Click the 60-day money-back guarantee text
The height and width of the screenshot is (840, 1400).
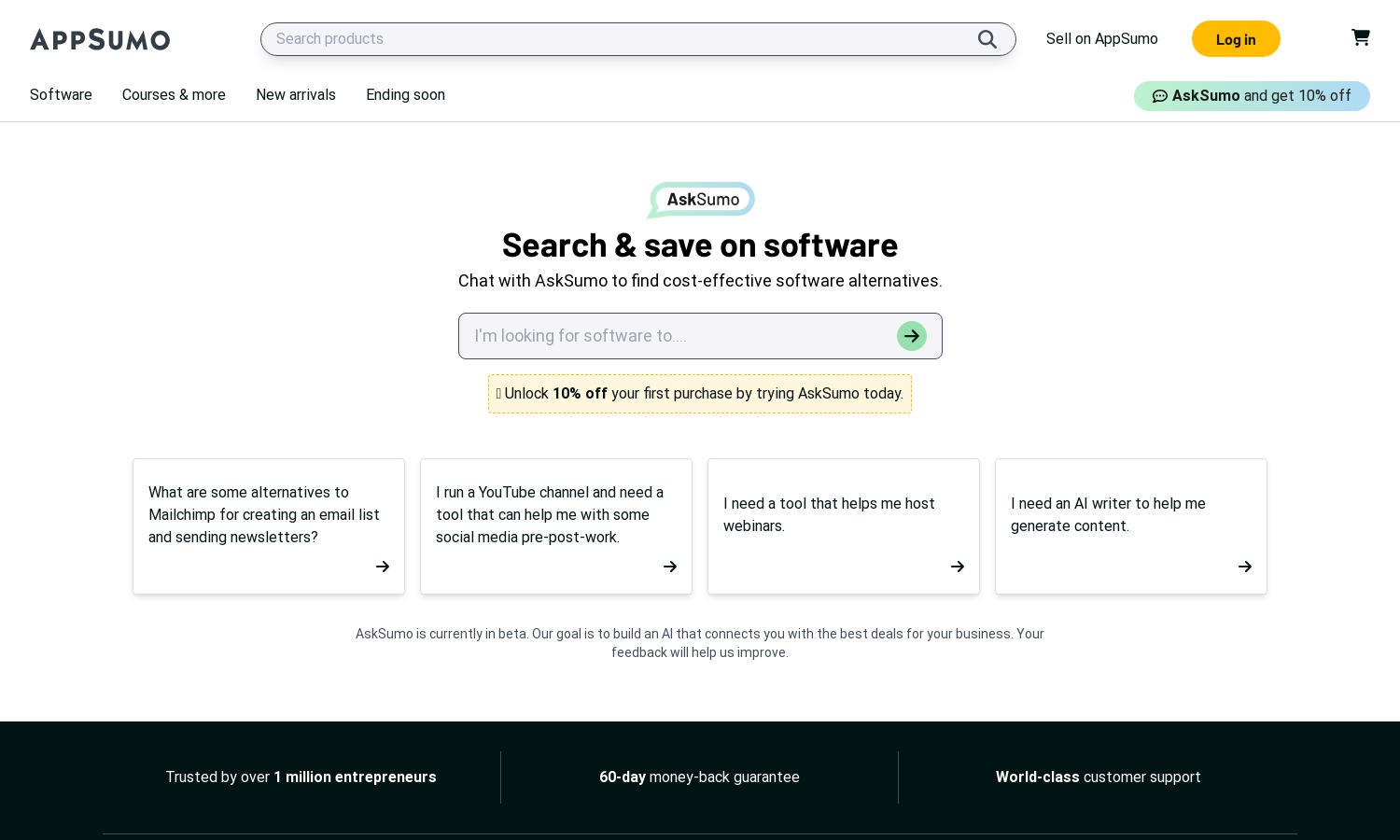(699, 777)
